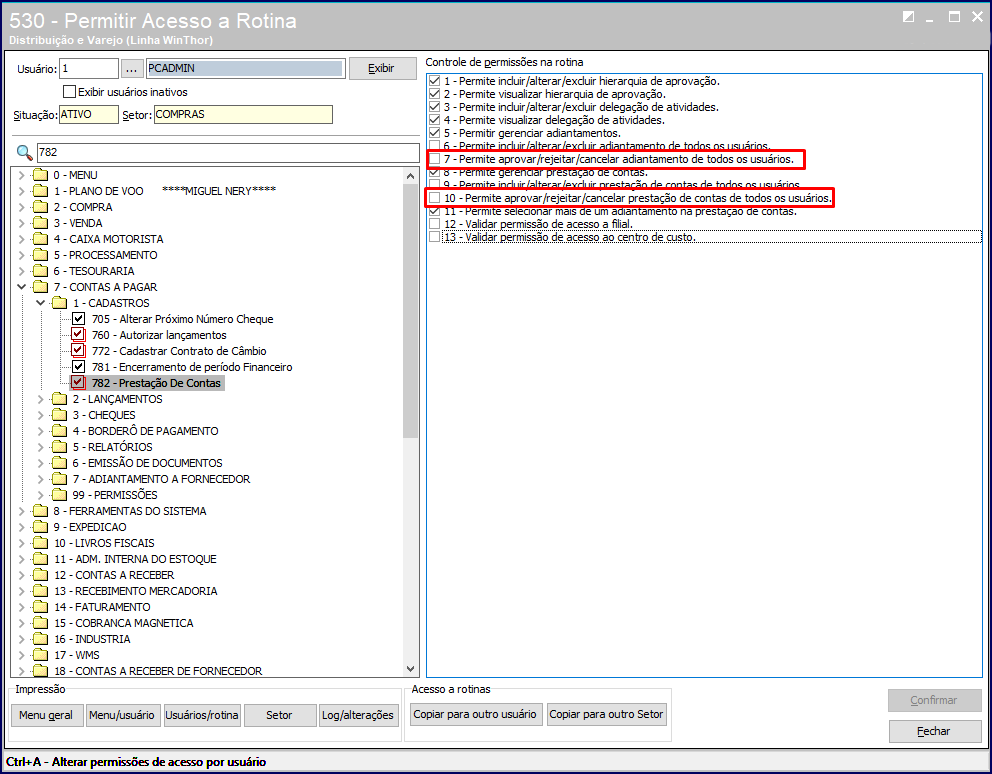Click the folder icon of 6 - TESOURARIA
The height and width of the screenshot is (774, 992).
[x=40, y=271]
